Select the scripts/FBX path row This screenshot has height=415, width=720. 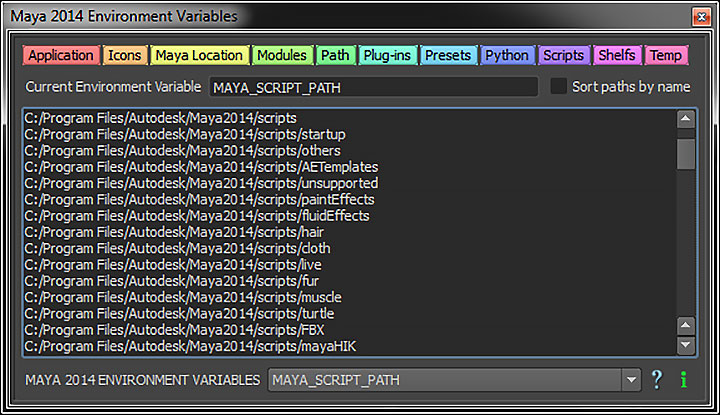pyautogui.click(x=349, y=330)
